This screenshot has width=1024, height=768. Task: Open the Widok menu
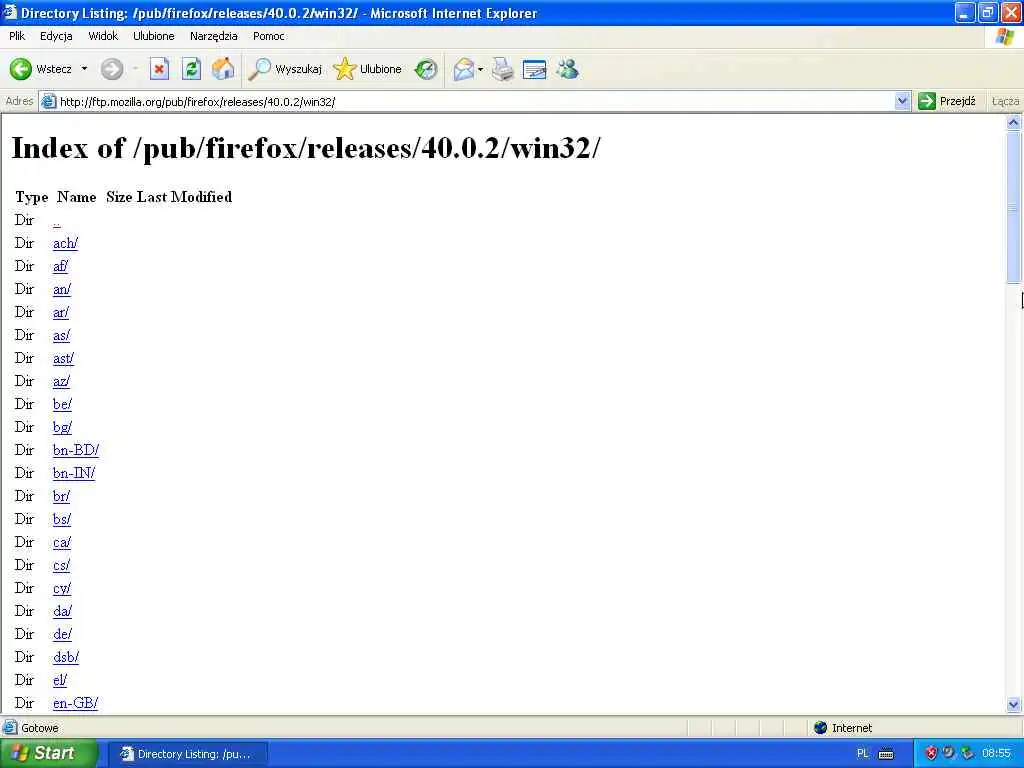point(103,36)
